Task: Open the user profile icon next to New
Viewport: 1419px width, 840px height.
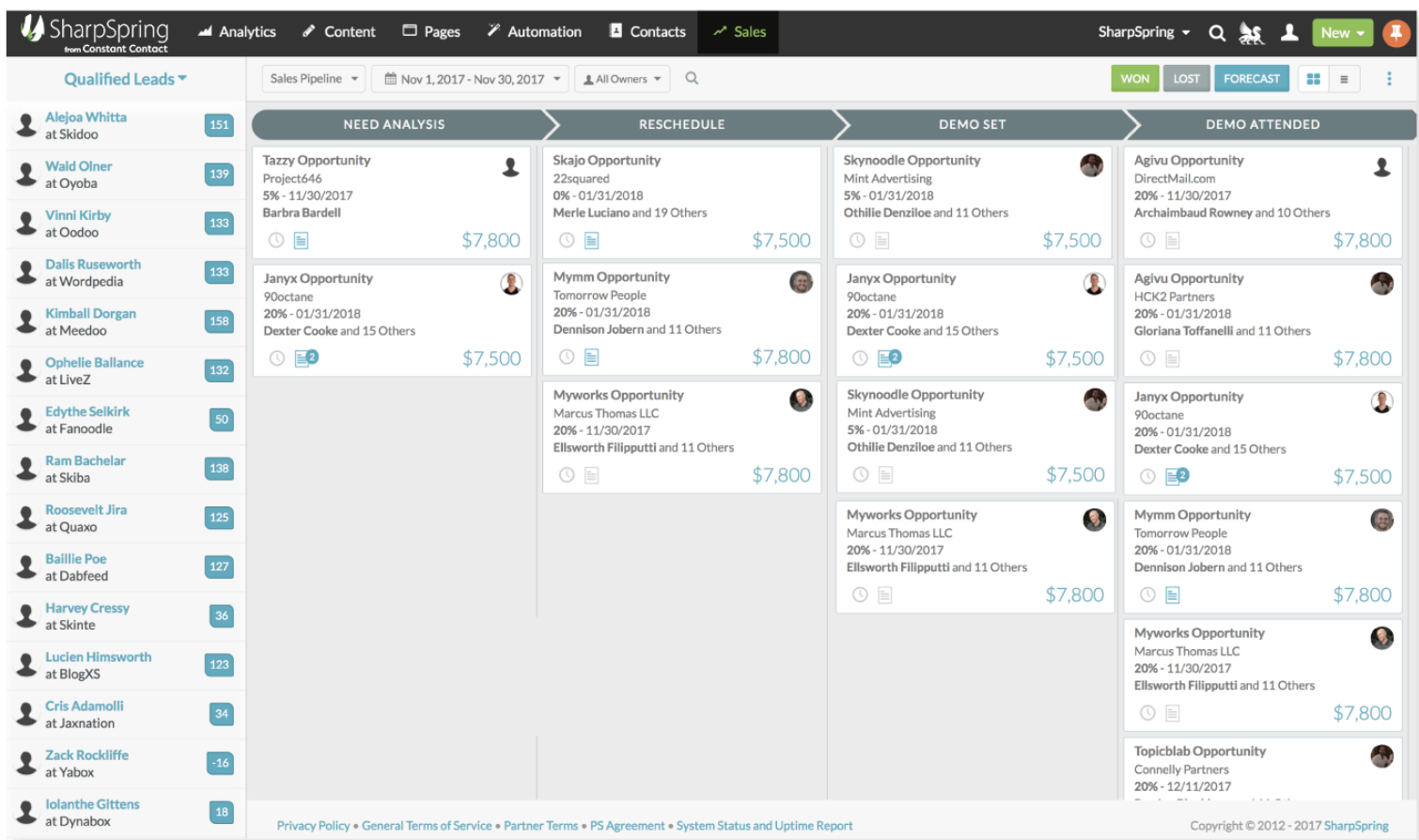Action: pos(1288,31)
